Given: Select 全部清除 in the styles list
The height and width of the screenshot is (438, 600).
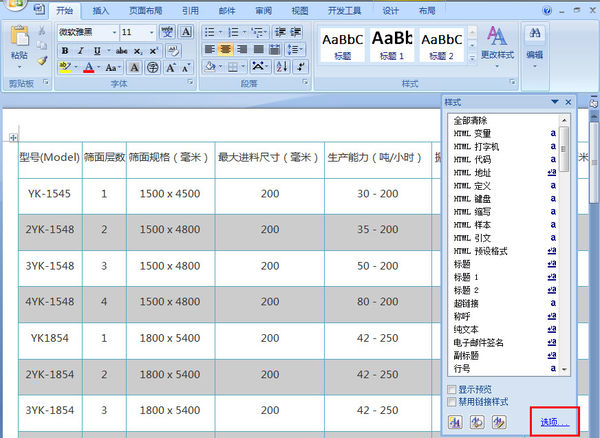Looking at the screenshot, I should [x=471, y=120].
